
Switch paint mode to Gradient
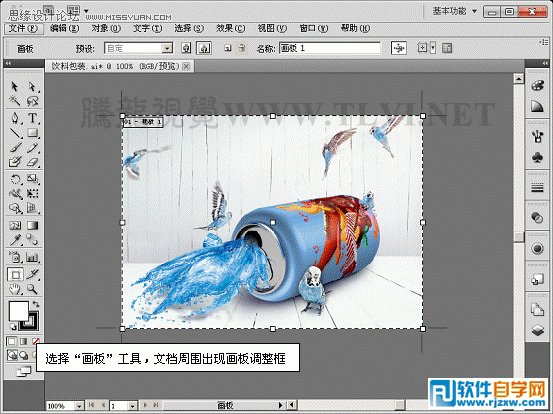coord(24,341)
